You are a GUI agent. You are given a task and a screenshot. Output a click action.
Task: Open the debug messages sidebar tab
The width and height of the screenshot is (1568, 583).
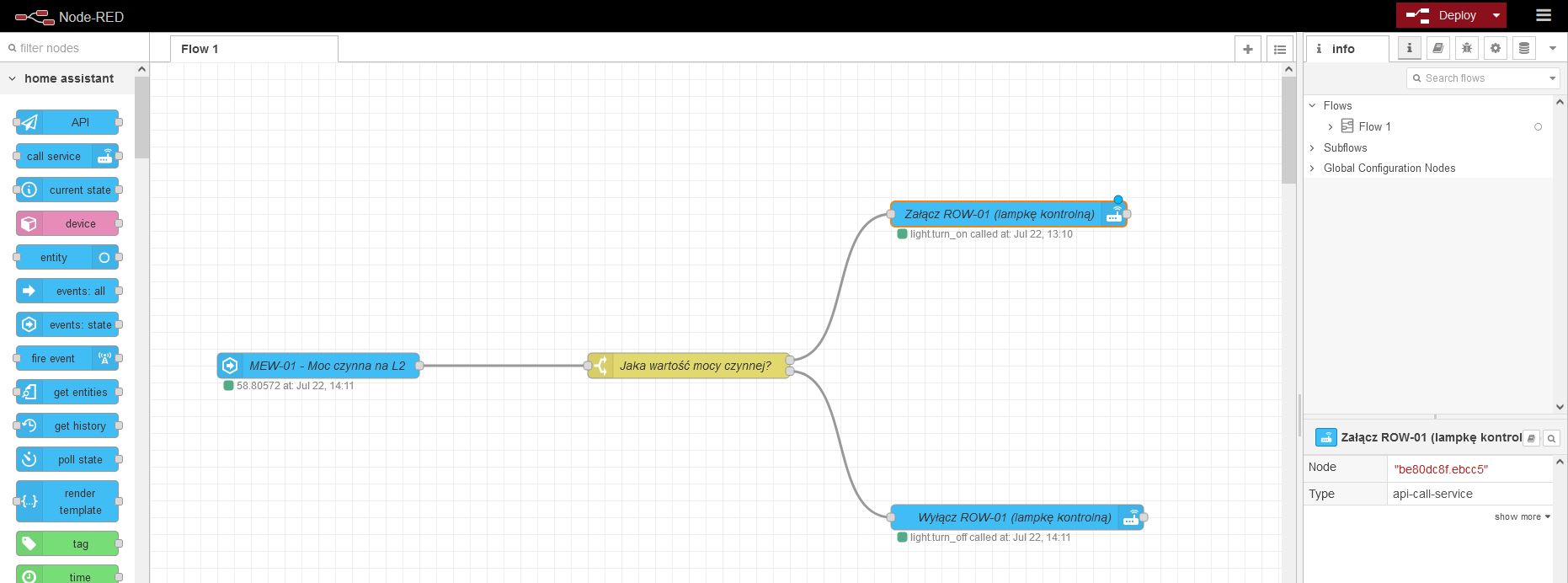[1466, 49]
